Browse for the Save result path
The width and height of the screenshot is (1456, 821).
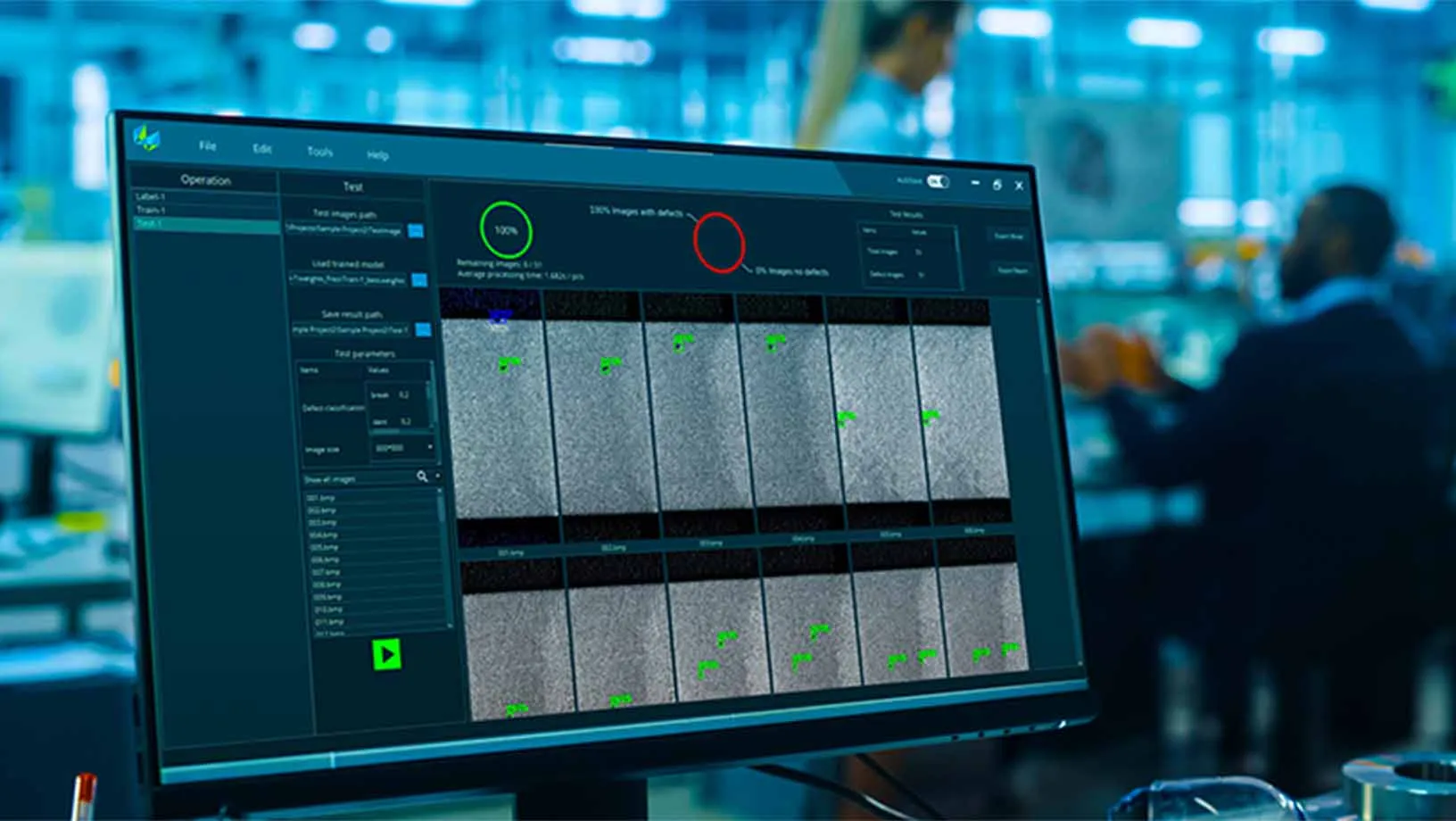click(423, 330)
